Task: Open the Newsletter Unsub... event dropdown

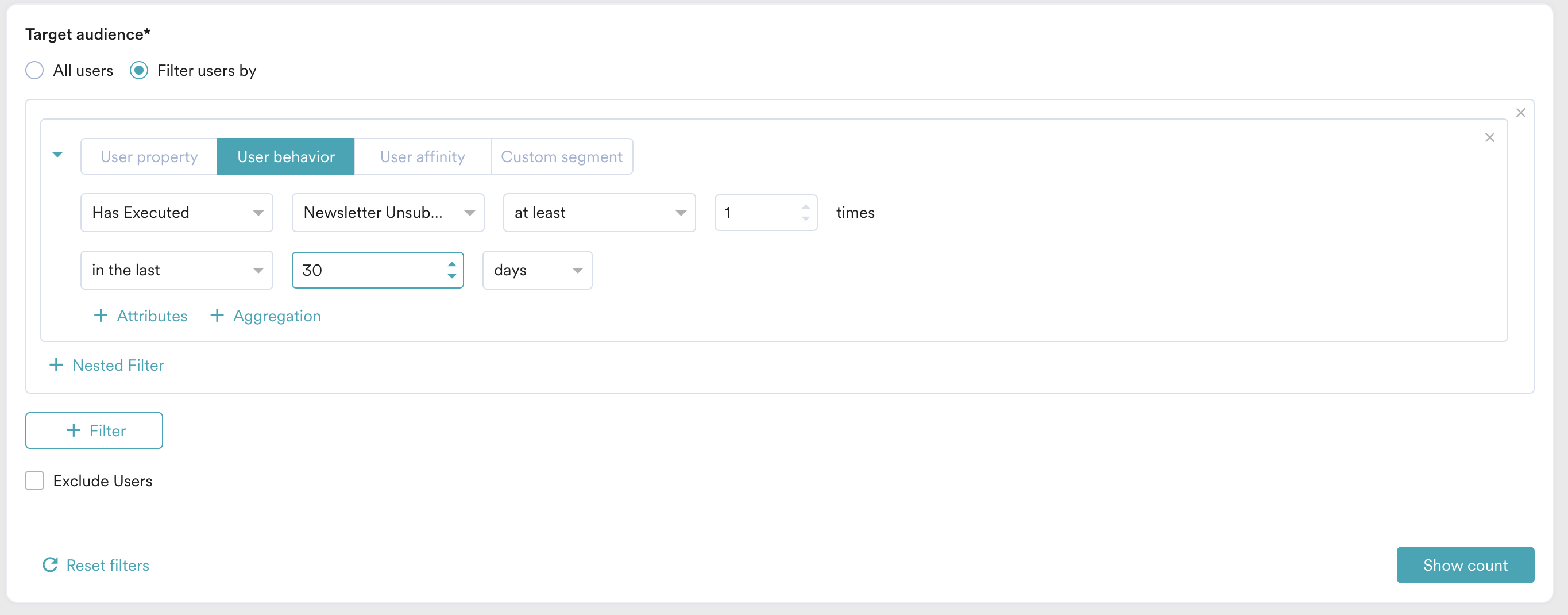Action: click(388, 213)
